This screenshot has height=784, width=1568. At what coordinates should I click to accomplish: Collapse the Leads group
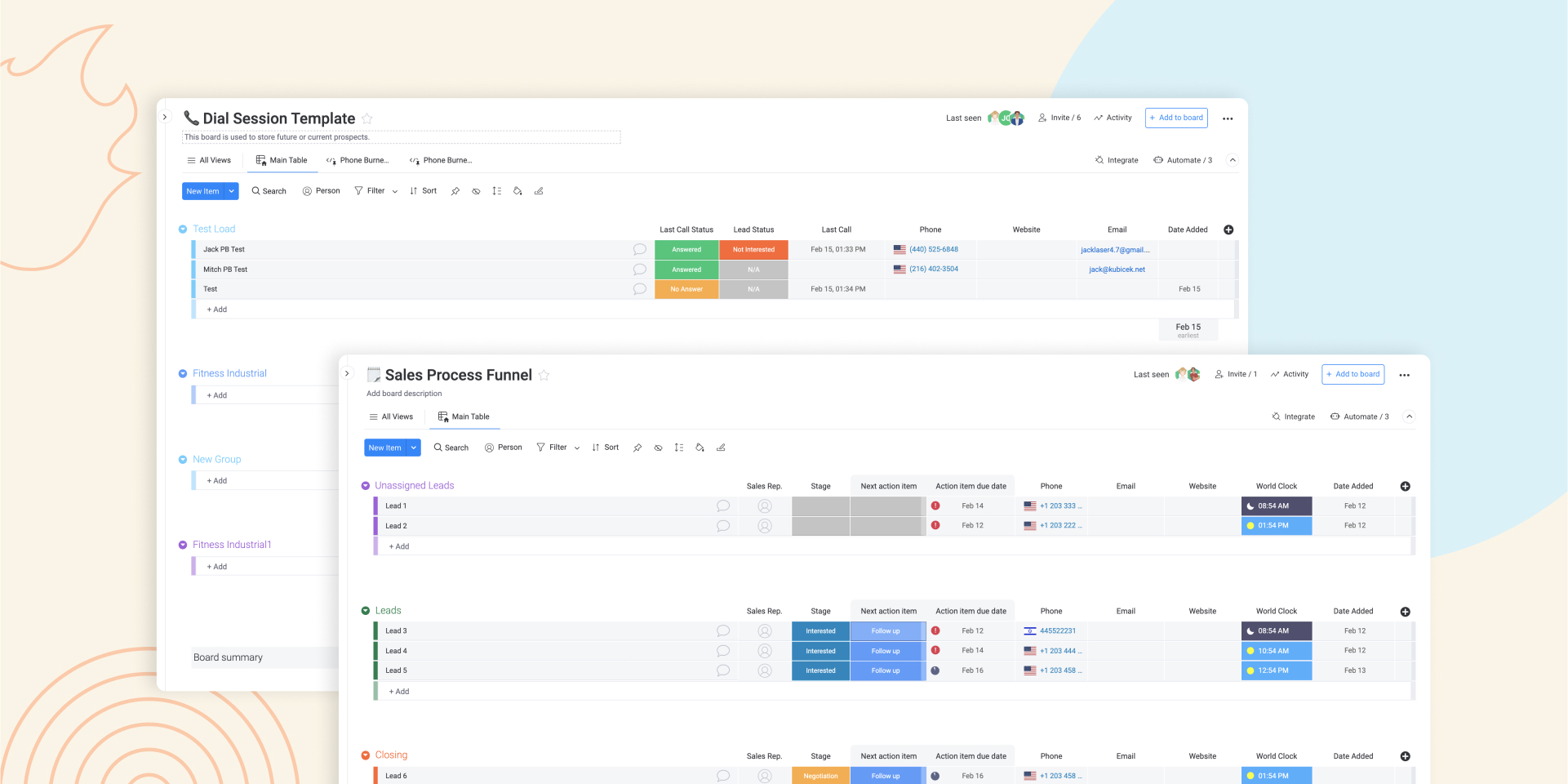coord(366,611)
